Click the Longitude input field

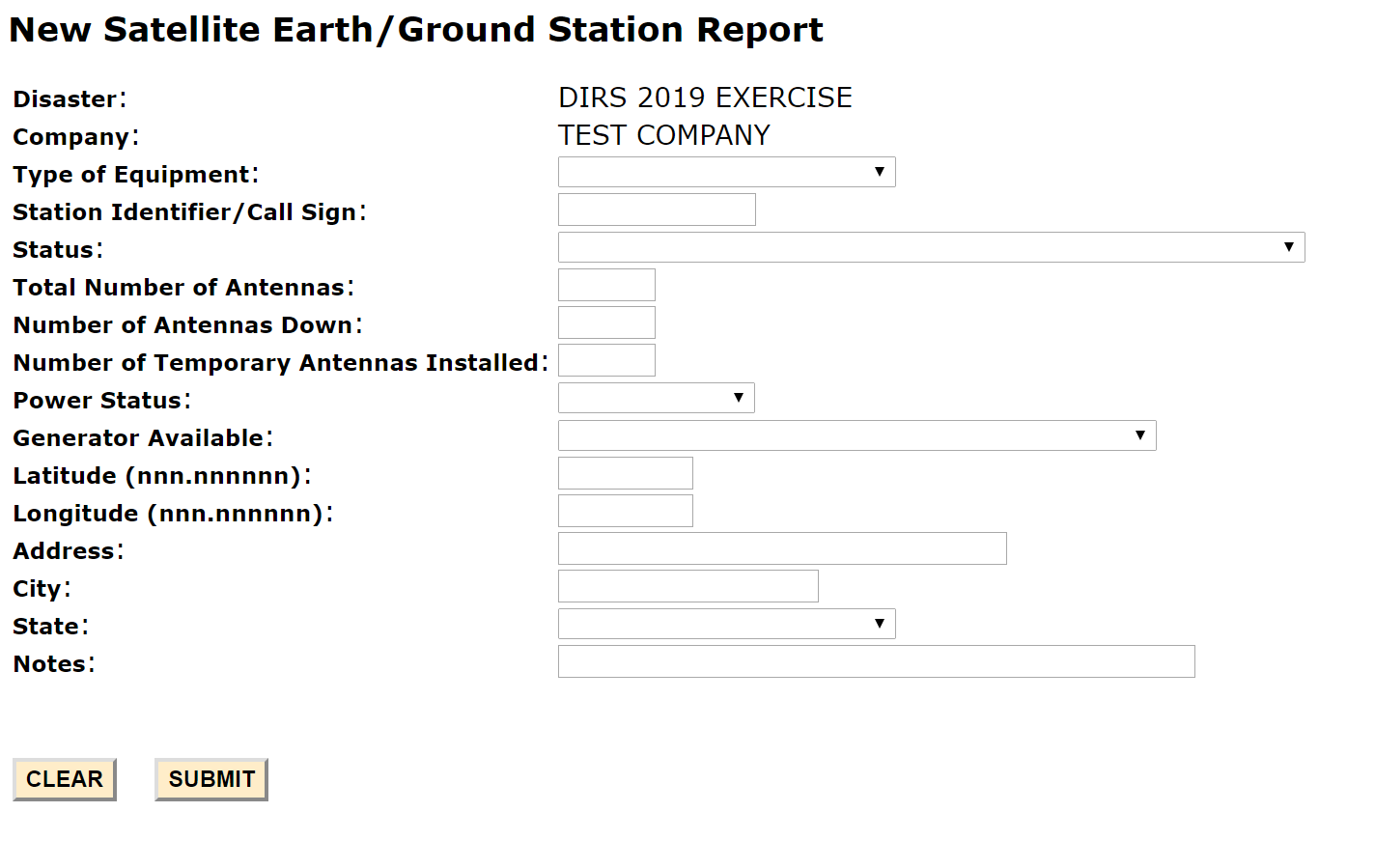625,511
